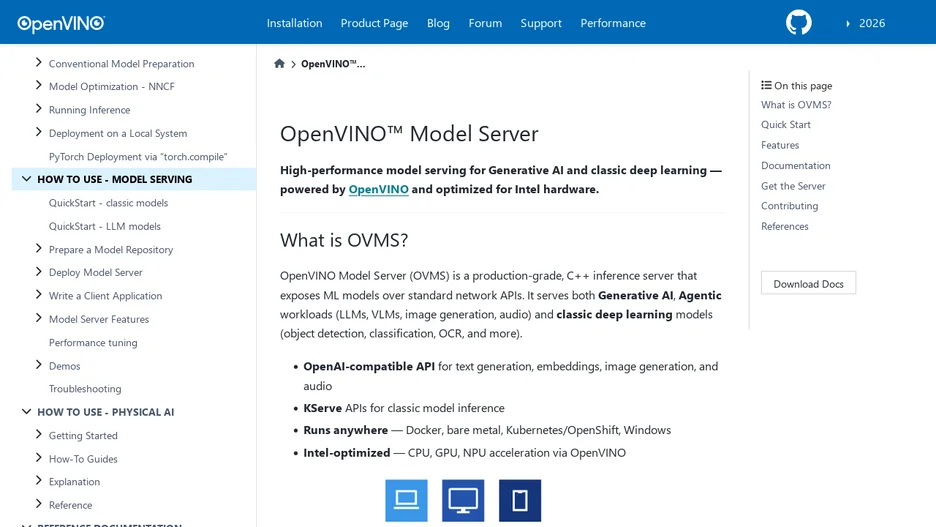Jump to Features on this page
Screen dimensions: 936x527
[x=780, y=145]
